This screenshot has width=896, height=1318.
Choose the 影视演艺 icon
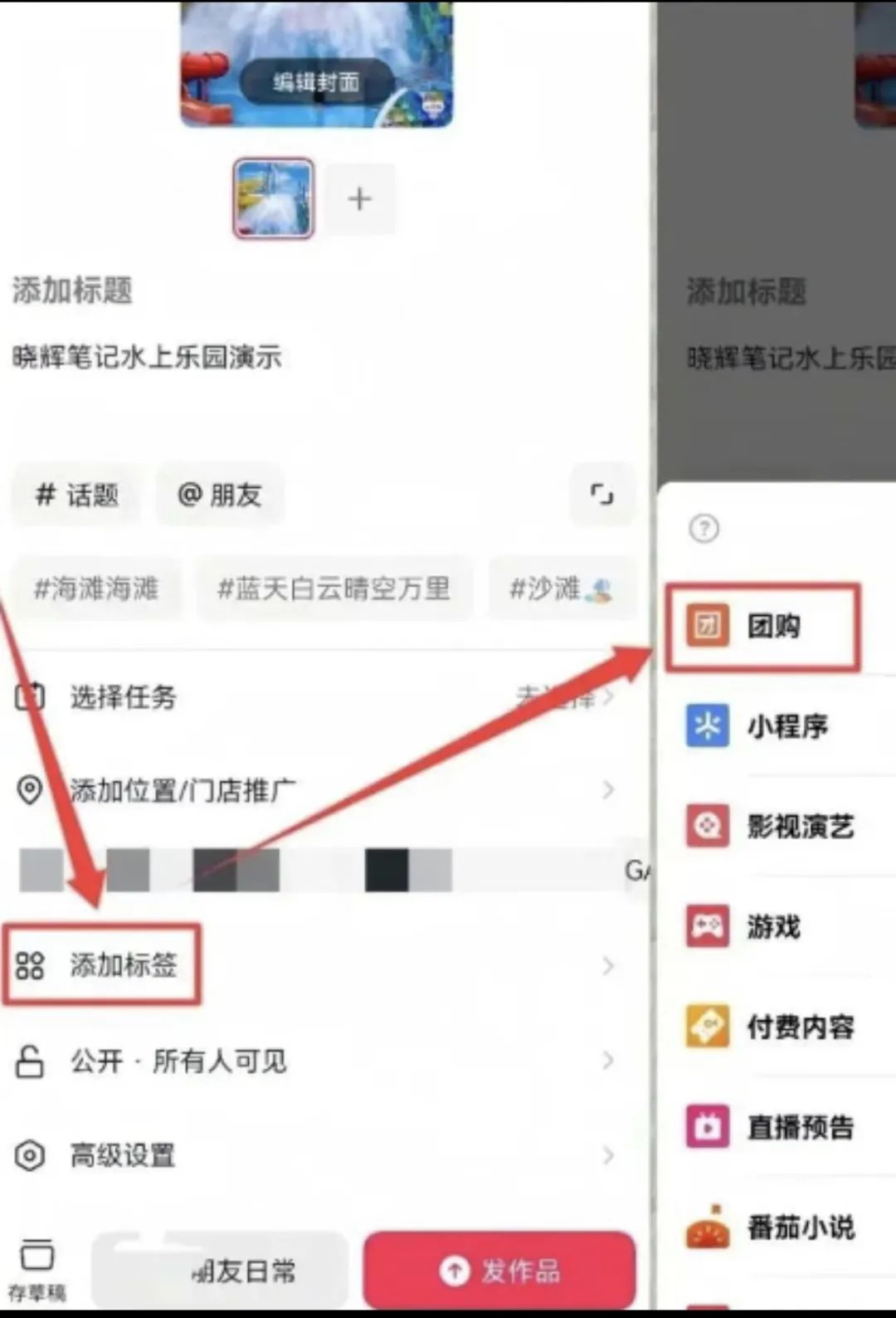(x=708, y=826)
